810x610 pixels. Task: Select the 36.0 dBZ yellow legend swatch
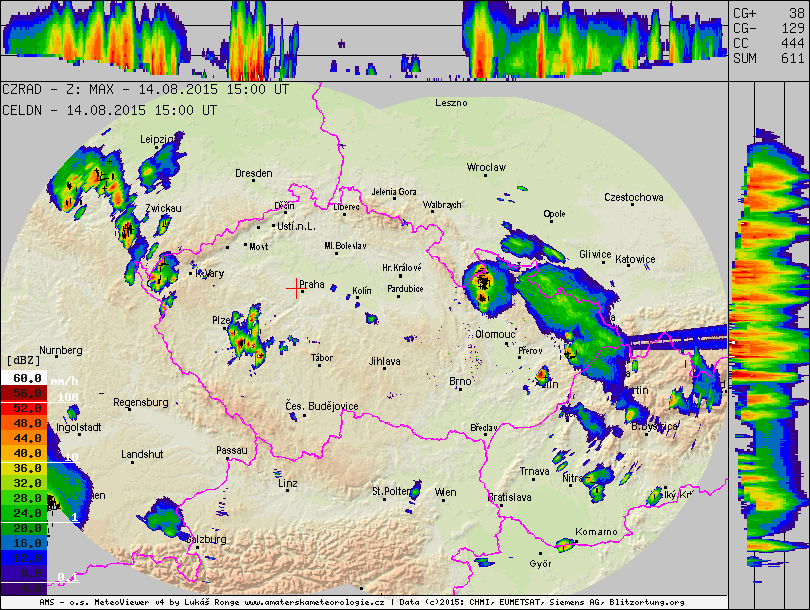24,468
